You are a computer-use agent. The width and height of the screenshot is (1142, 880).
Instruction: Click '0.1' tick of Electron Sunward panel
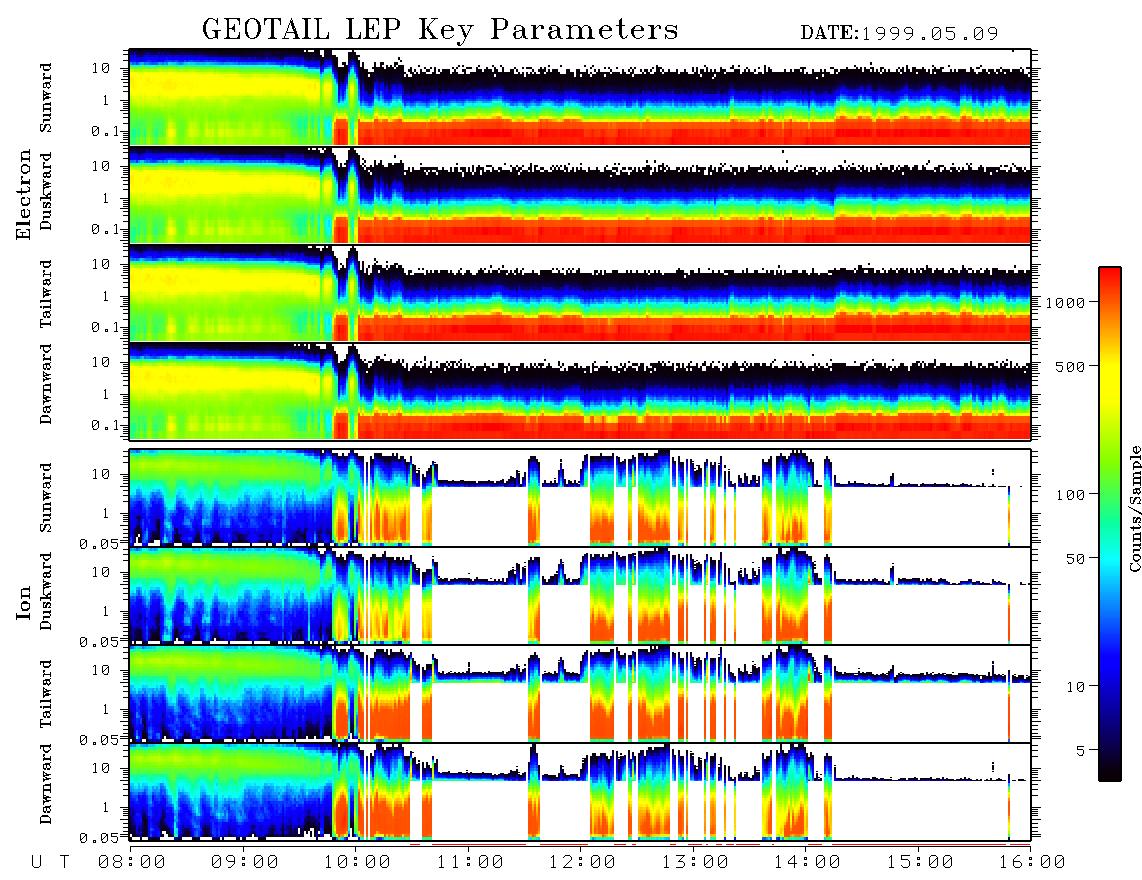[x=104, y=131]
